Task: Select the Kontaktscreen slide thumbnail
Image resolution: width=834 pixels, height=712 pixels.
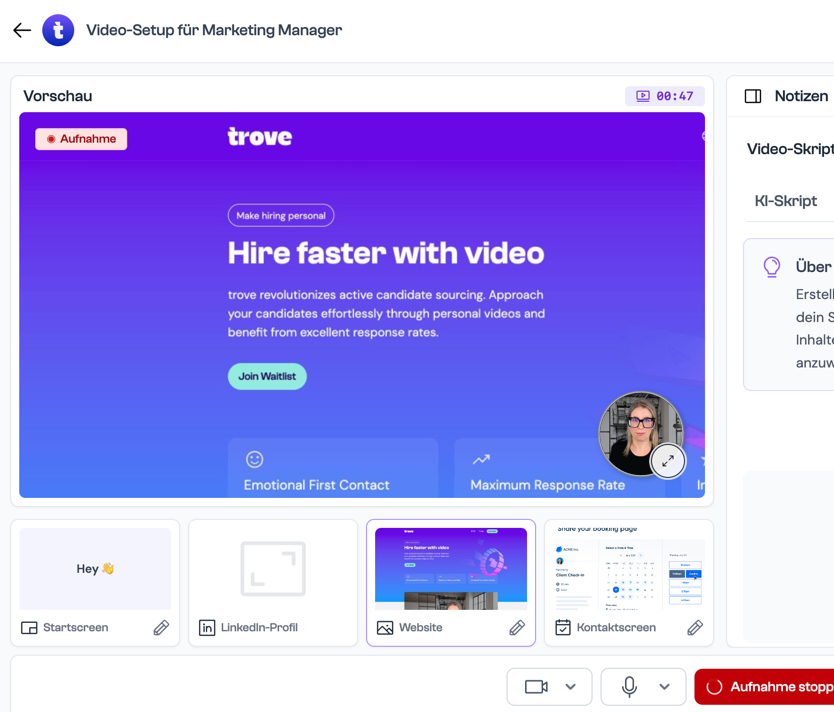Action: pos(629,568)
